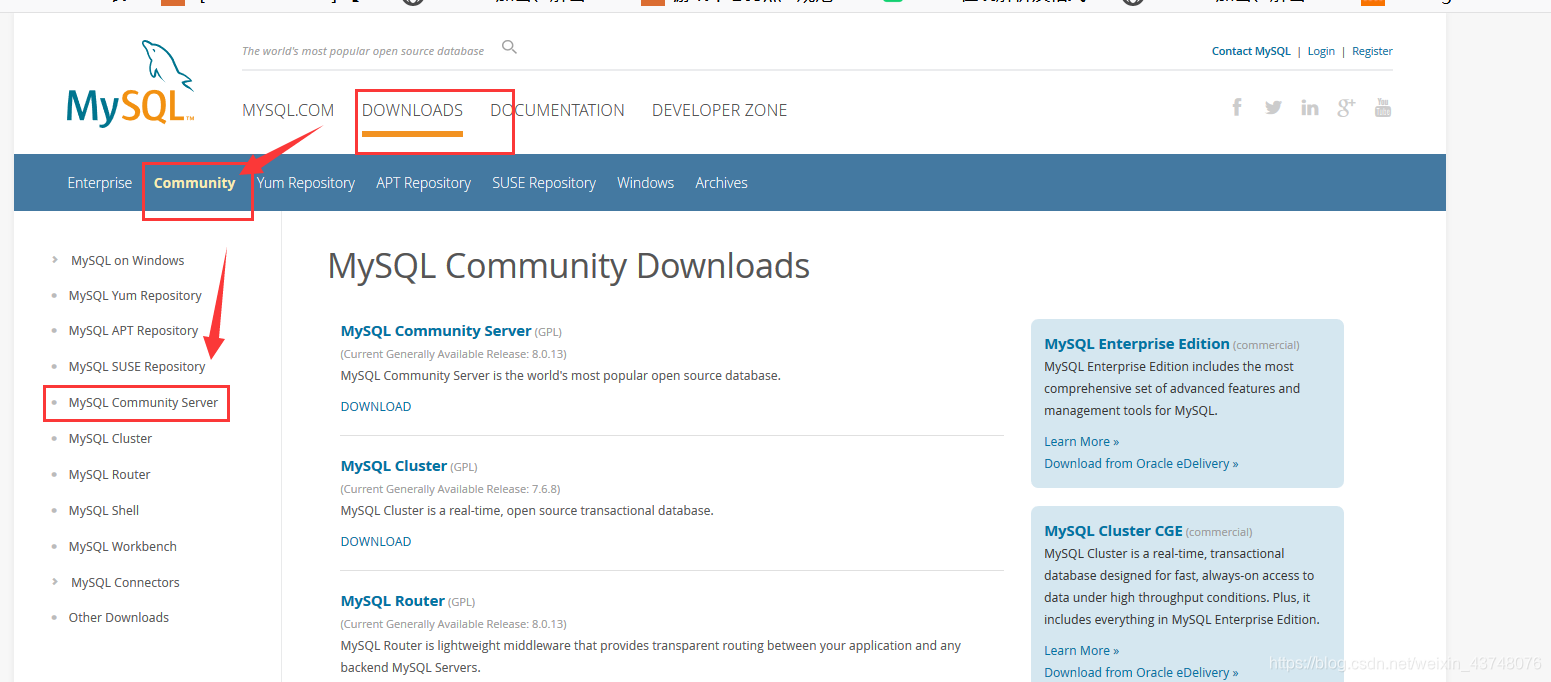Open the Yum Repository tab
Image resolution: width=1551 pixels, height=682 pixels.
[305, 183]
